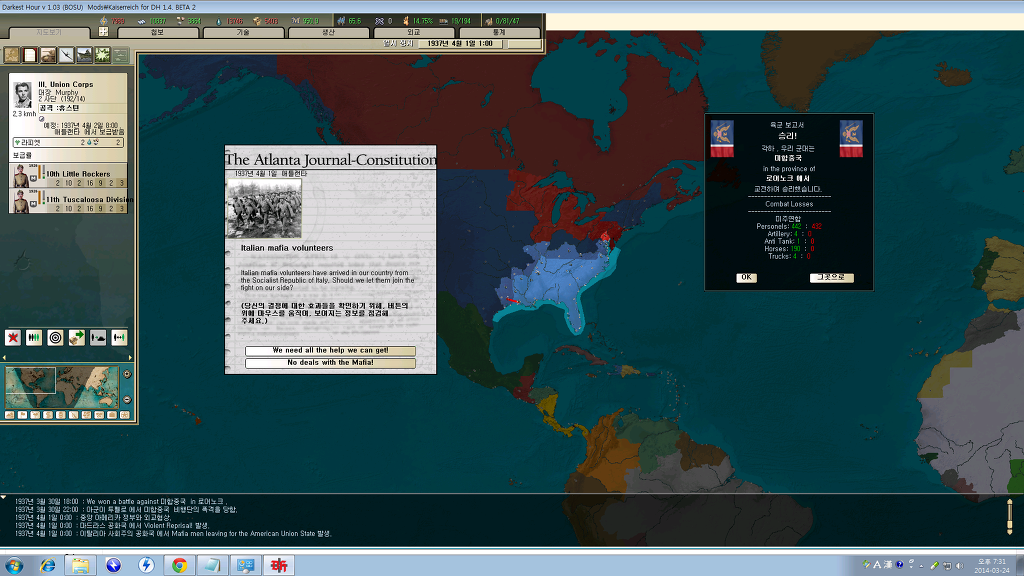The image size is (1024, 576).
Task: Click right scroll arrow above minimap
Action: click(x=130, y=357)
